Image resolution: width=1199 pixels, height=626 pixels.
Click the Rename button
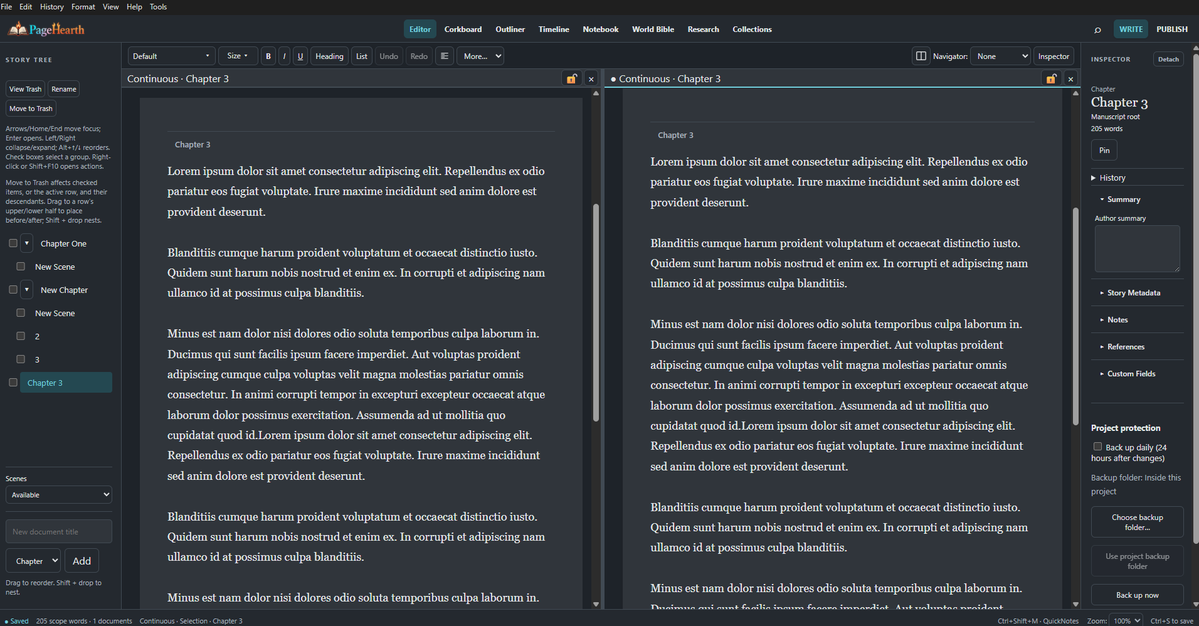pyautogui.click(x=63, y=89)
